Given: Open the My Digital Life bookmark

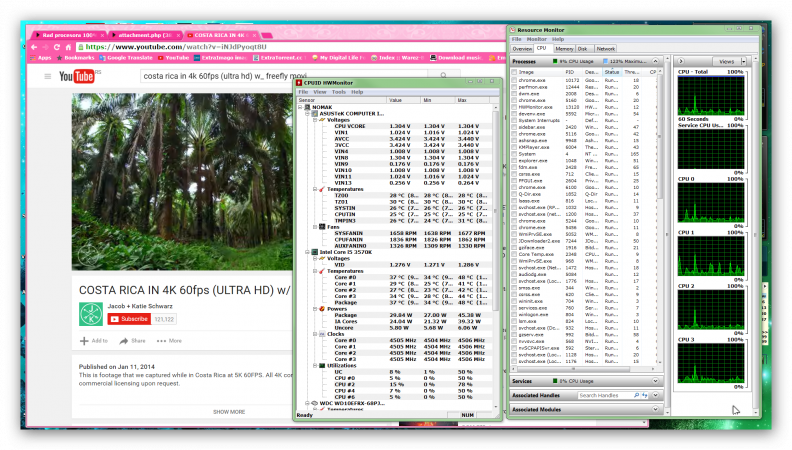Looking at the screenshot, I should pyautogui.click(x=338, y=58).
